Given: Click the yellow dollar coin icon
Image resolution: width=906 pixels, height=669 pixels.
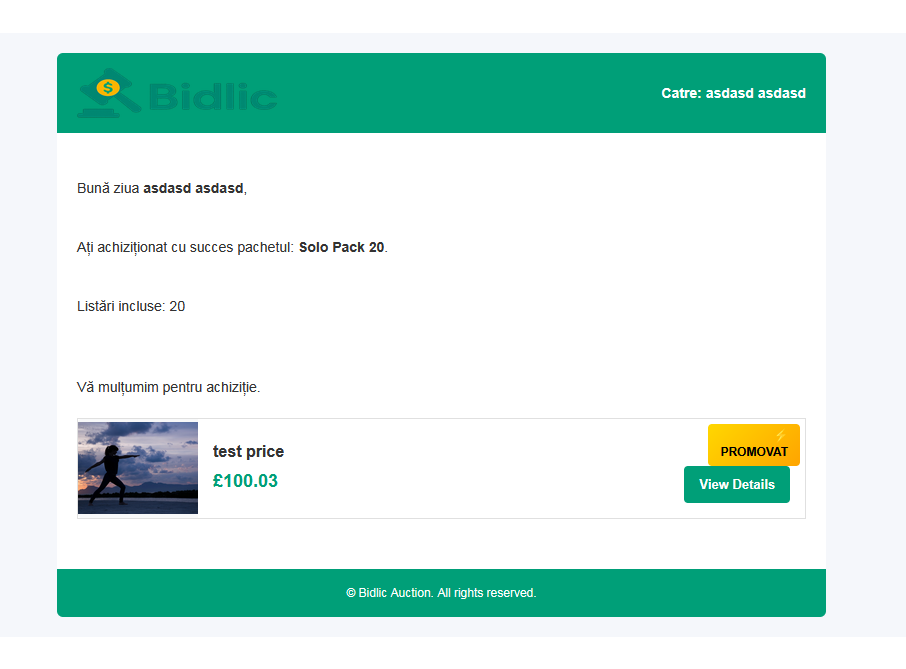Looking at the screenshot, I should pyautogui.click(x=108, y=88).
